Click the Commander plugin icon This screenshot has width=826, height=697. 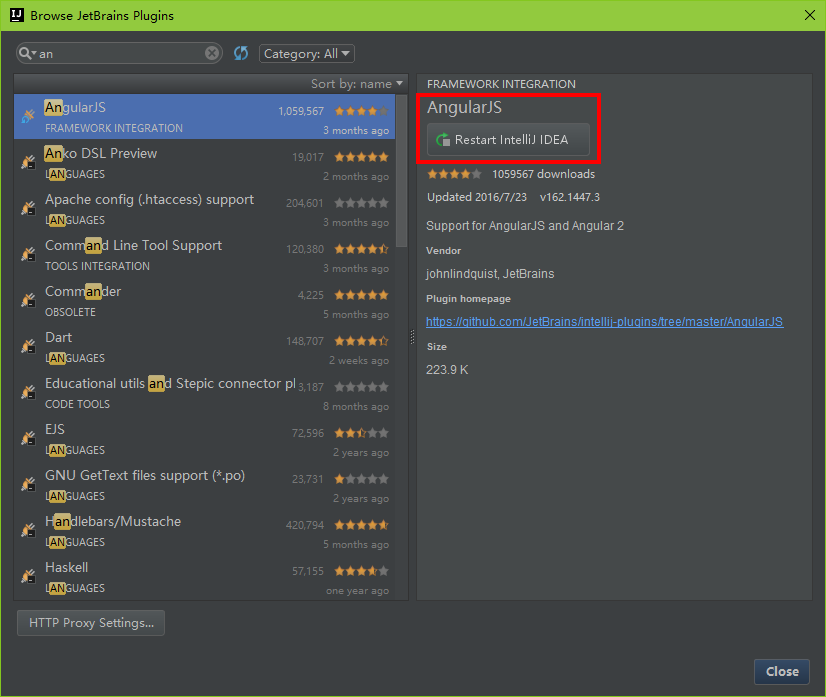[x=28, y=300]
